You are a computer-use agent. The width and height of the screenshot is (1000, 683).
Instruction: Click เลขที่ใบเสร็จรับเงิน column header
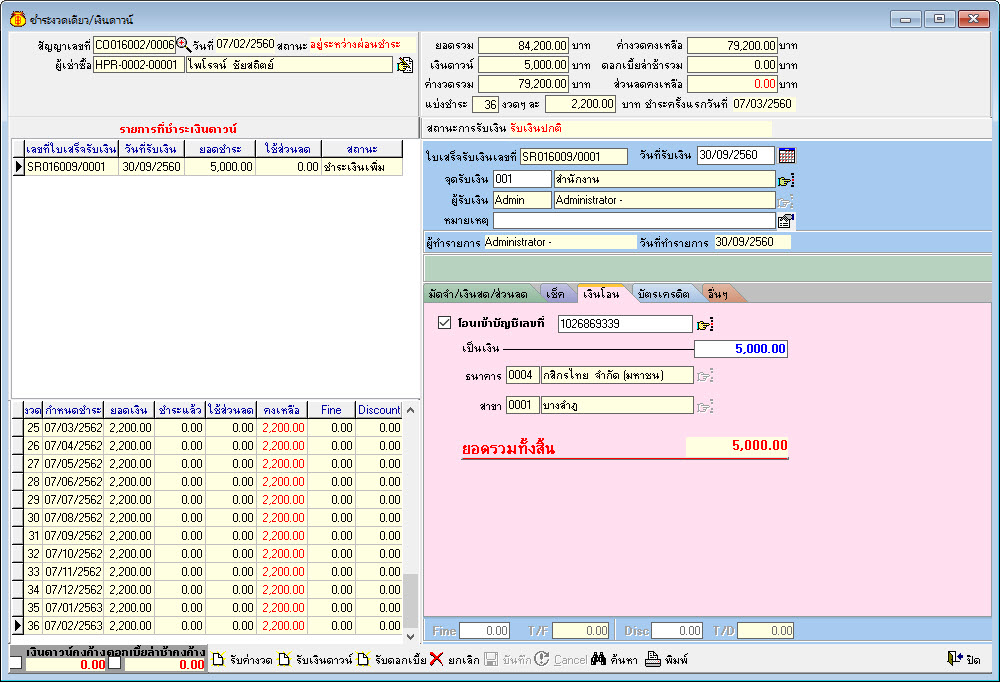[x=71, y=149]
